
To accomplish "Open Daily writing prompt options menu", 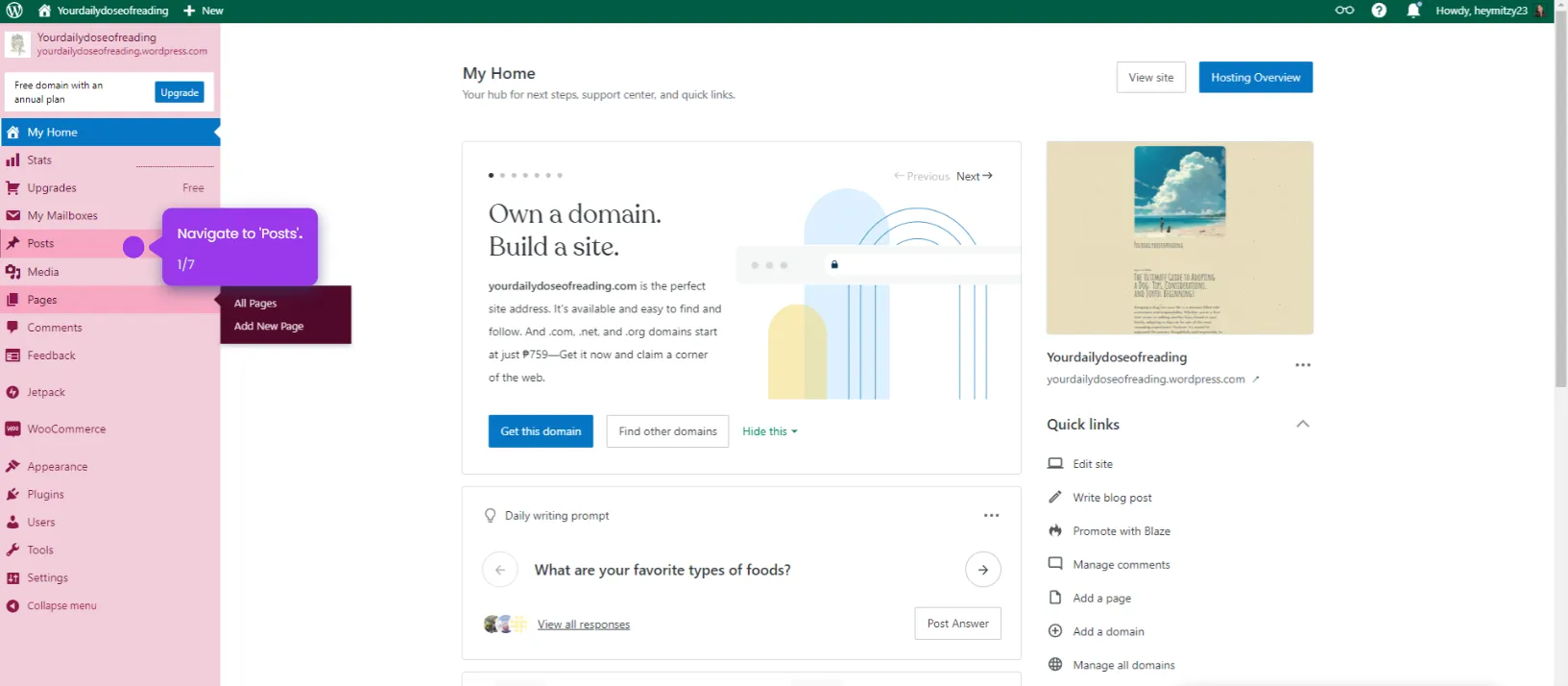I will pyautogui.click(x=991, y=516).
